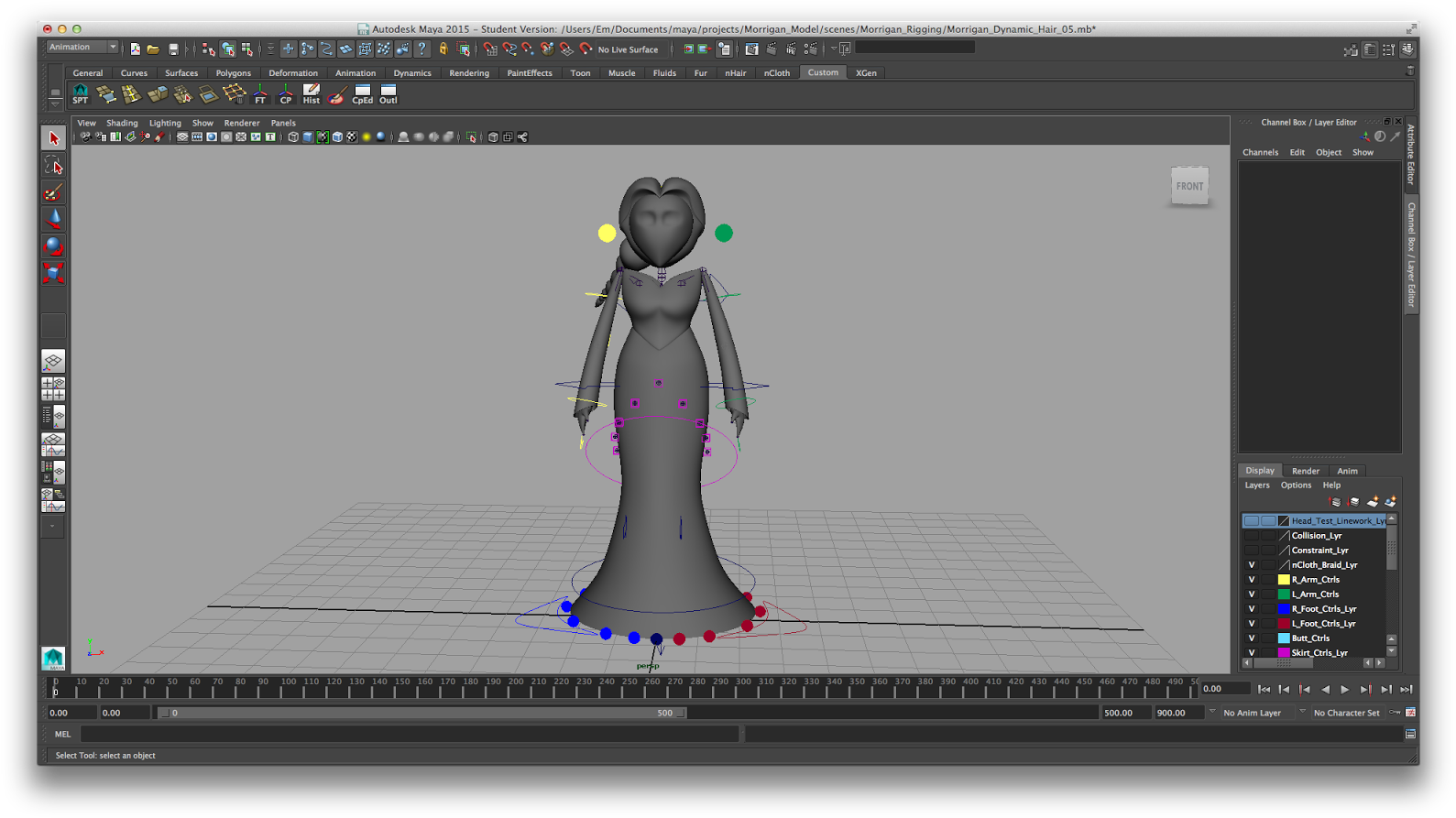Create a new empty layer icon
Viewport: 1456px width, 818px height.
tap(1373, 502)
